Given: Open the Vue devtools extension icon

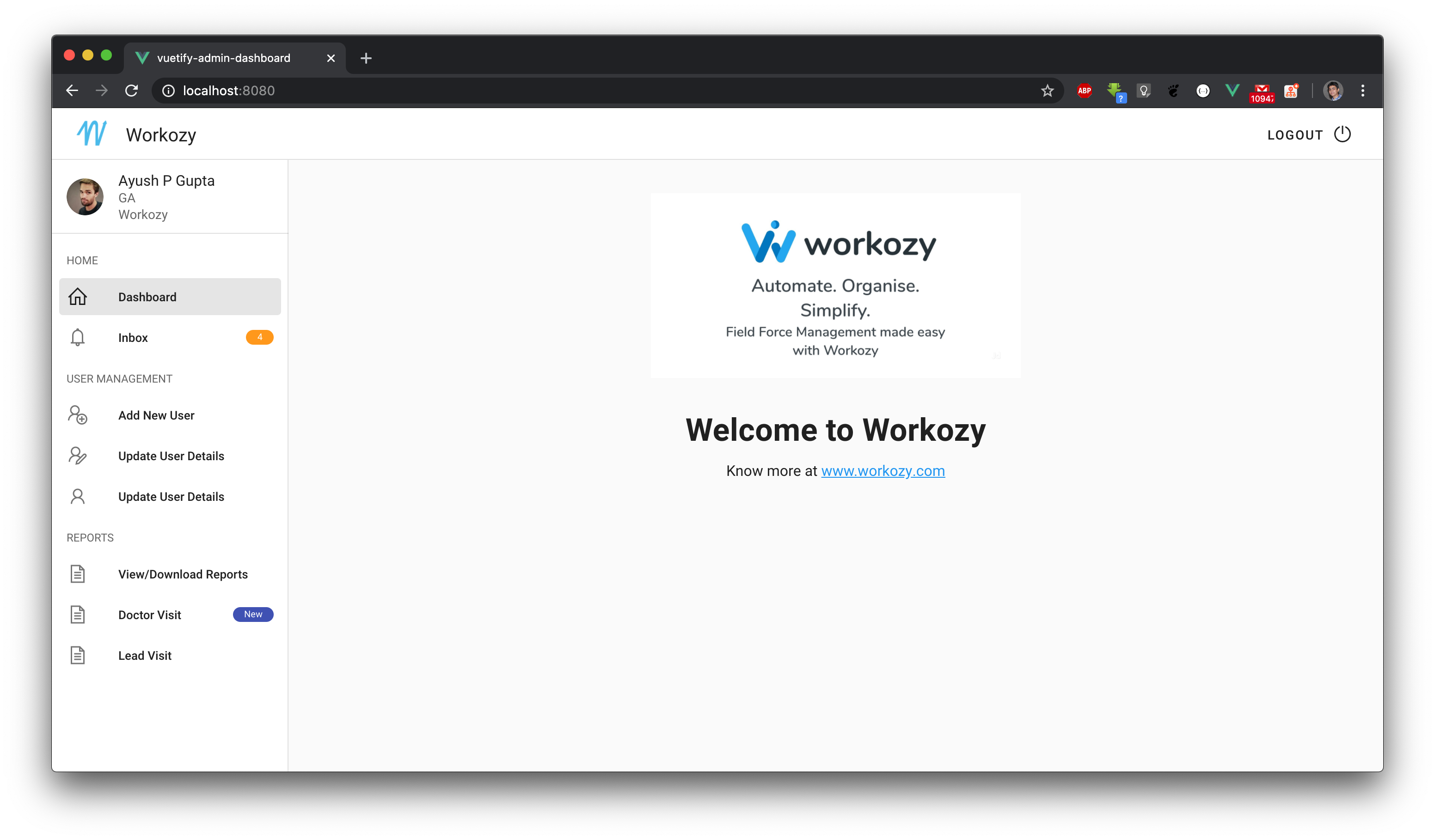Looking at the screenshot, I should (1232, 91).
